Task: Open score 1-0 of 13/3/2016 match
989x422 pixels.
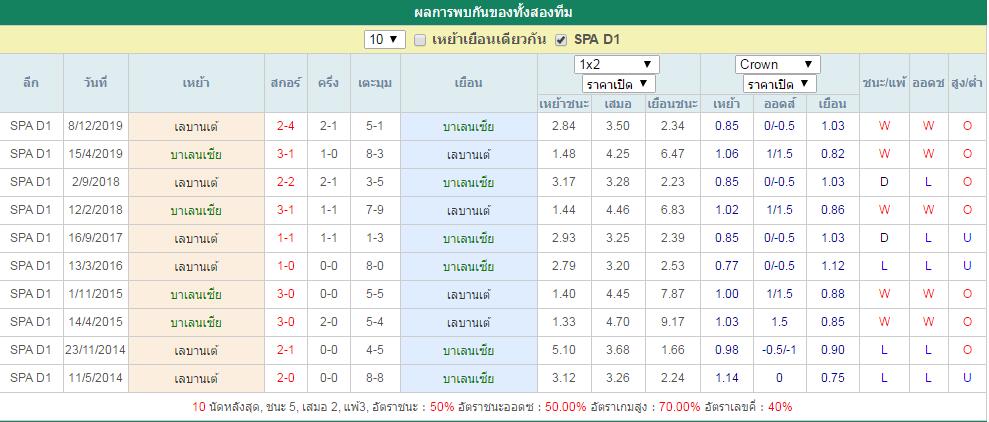Action: click(285, 266)
